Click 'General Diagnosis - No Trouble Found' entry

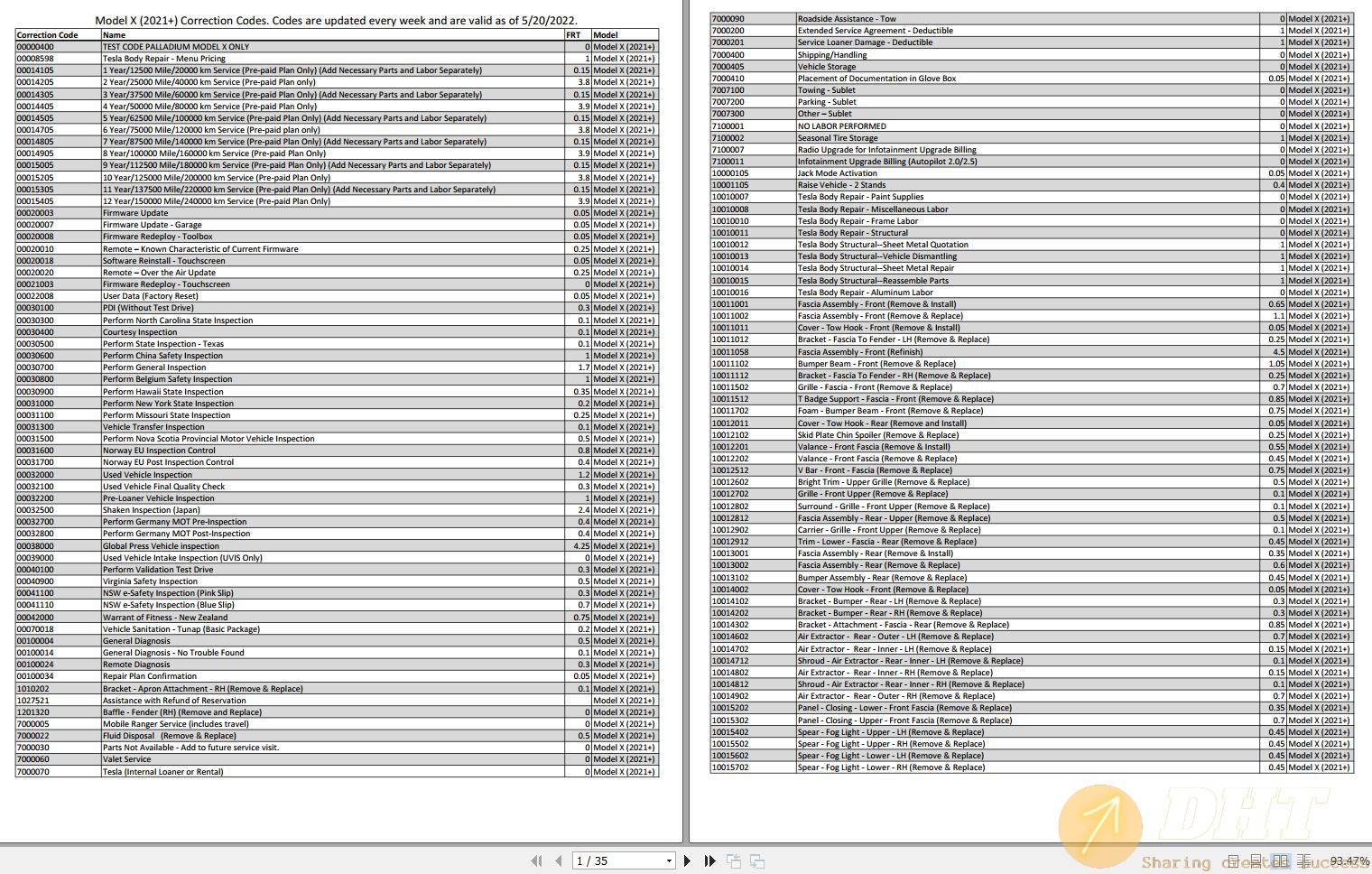click(x=173, y=652)
